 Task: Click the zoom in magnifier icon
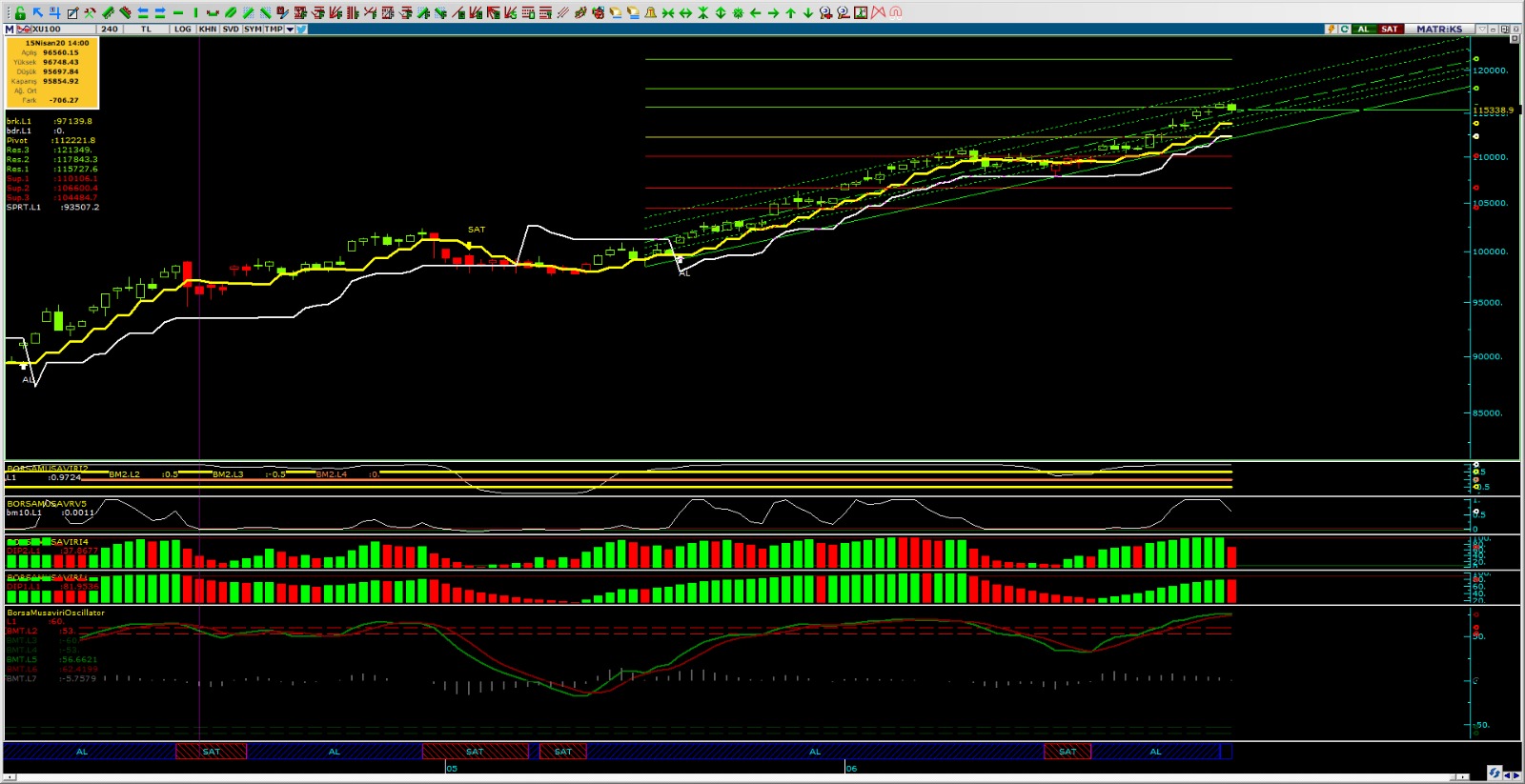tap(825, 12)
